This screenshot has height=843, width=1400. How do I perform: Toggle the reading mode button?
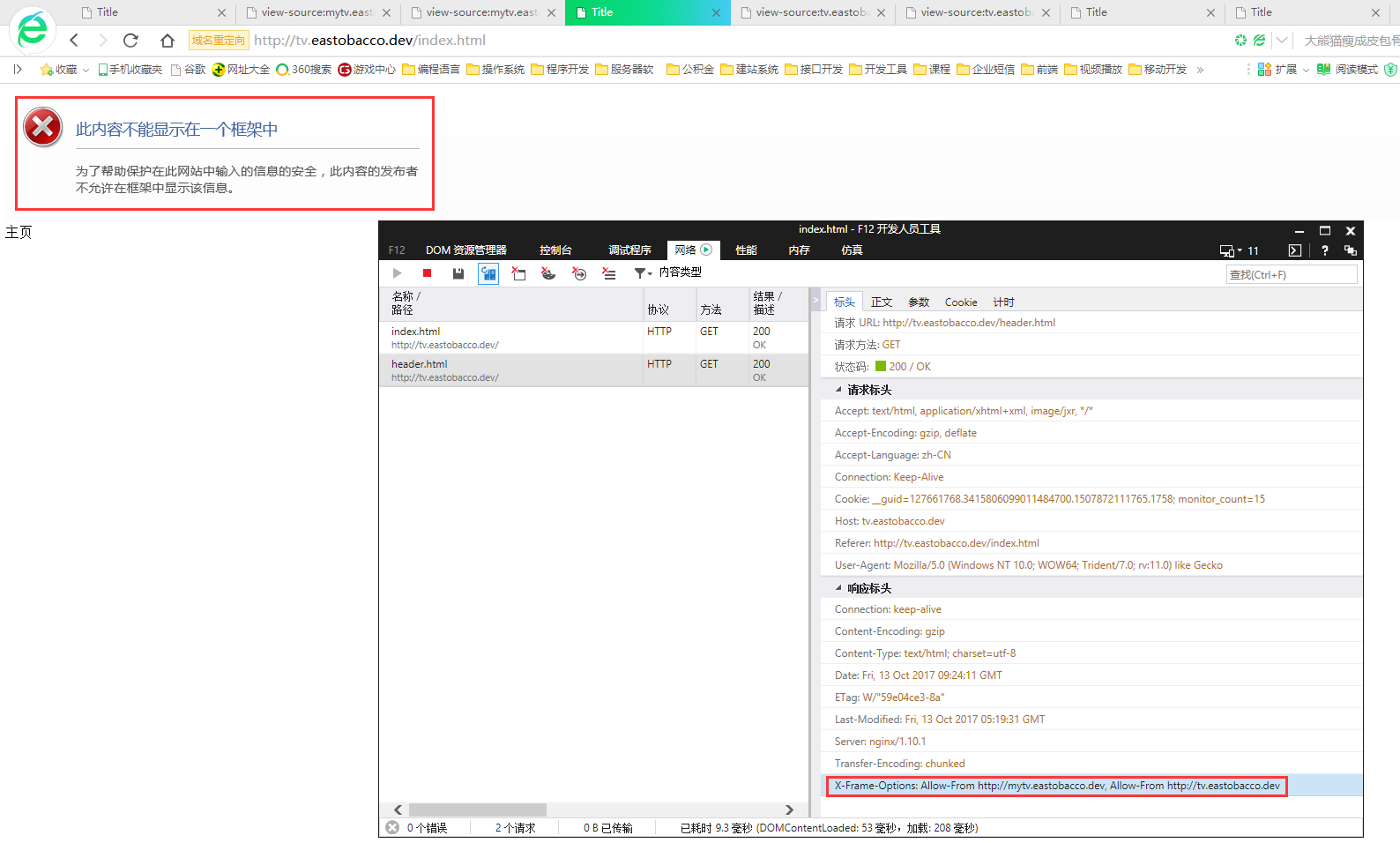point(1347,70)
